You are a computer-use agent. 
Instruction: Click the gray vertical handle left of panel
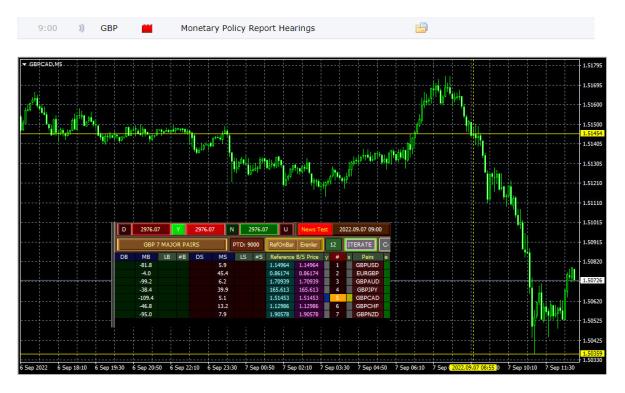tap(113, 275)
